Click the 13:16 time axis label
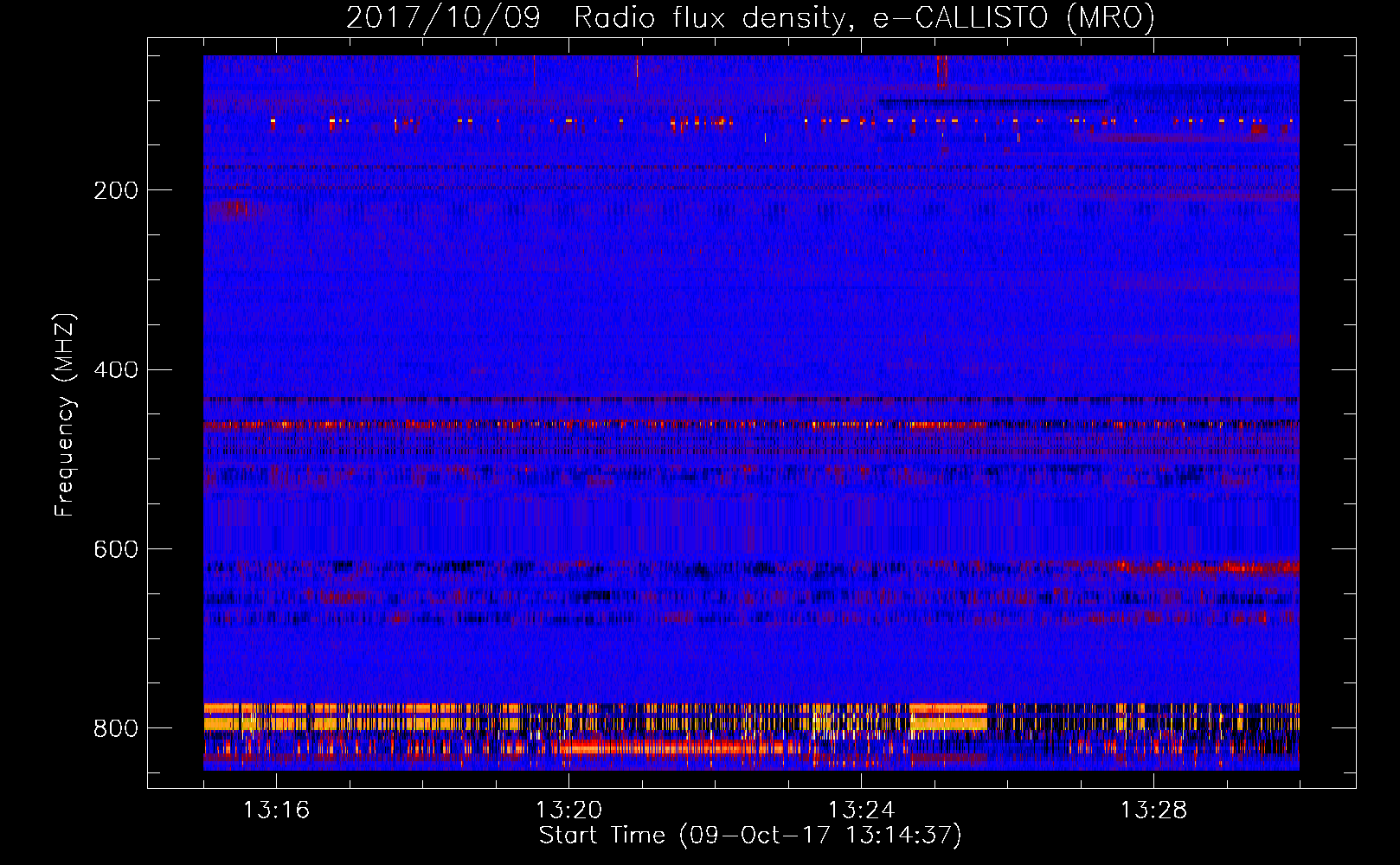Viewport: 1400px width, 865px height. pos(276,811)
